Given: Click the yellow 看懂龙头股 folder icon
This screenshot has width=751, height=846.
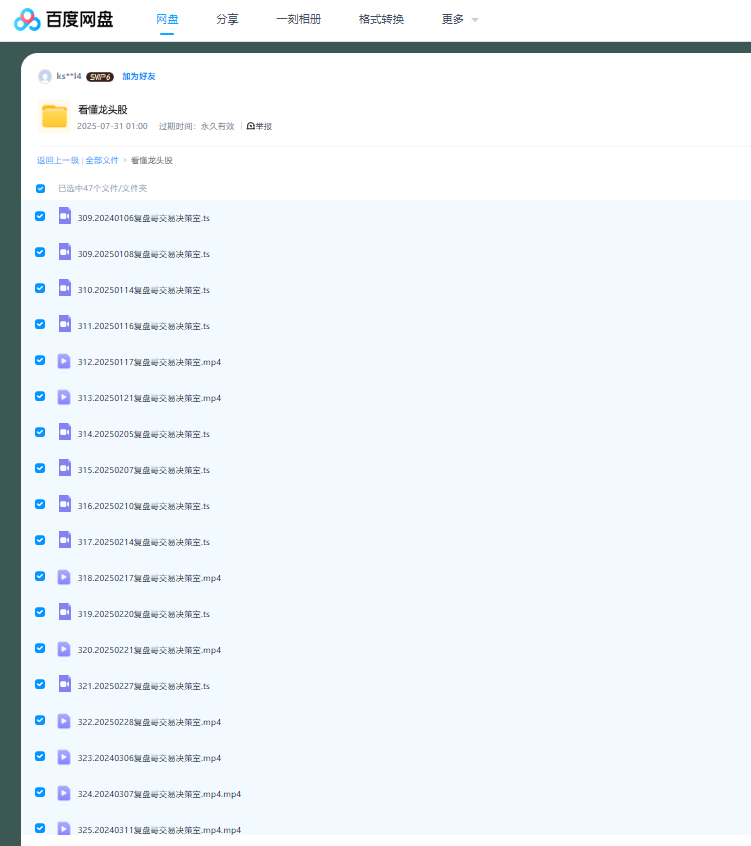Looking at the screenshot, I should pyautogui.click(x=54, y=117).
